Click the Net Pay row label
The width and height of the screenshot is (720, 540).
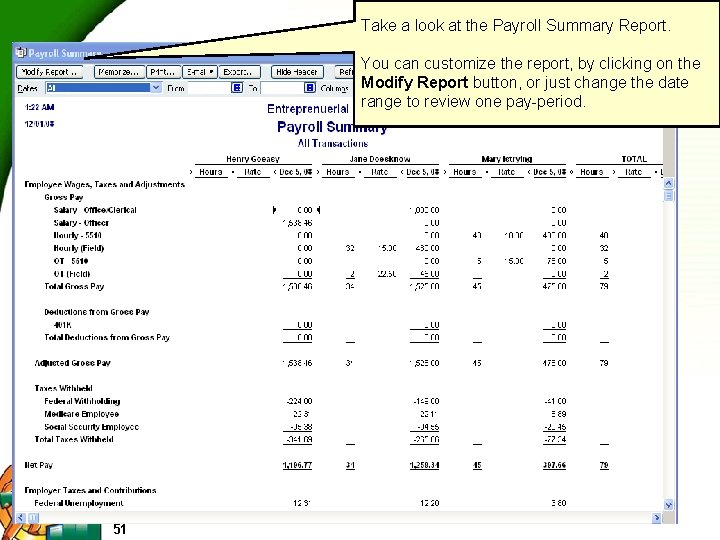point(39,465)
